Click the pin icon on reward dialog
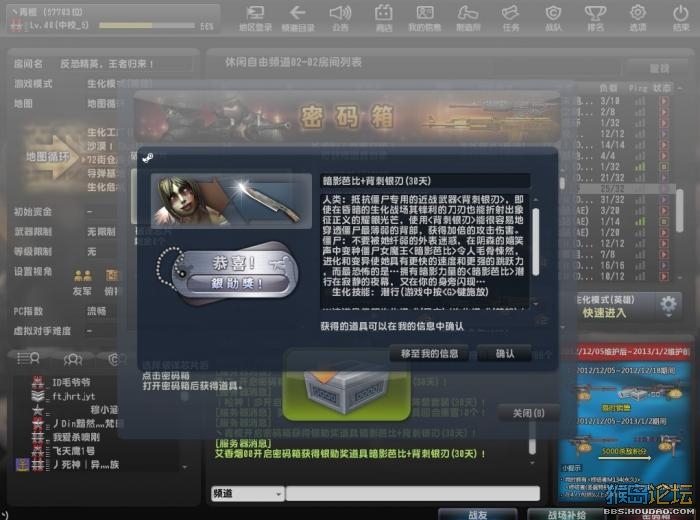The height and width of the screenshot is (520, 700). tap(148, 158)
